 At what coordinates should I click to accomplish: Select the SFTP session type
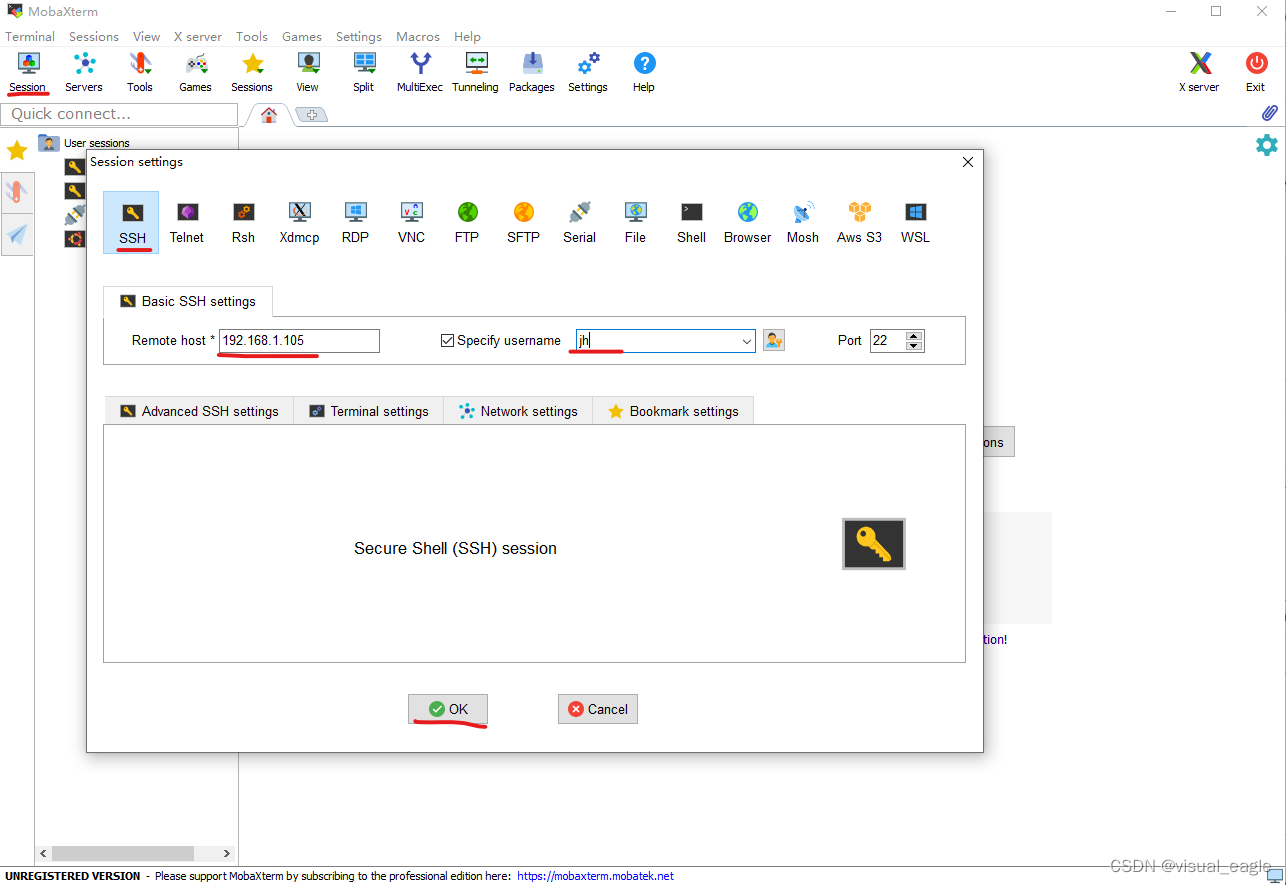click(523, 222)
